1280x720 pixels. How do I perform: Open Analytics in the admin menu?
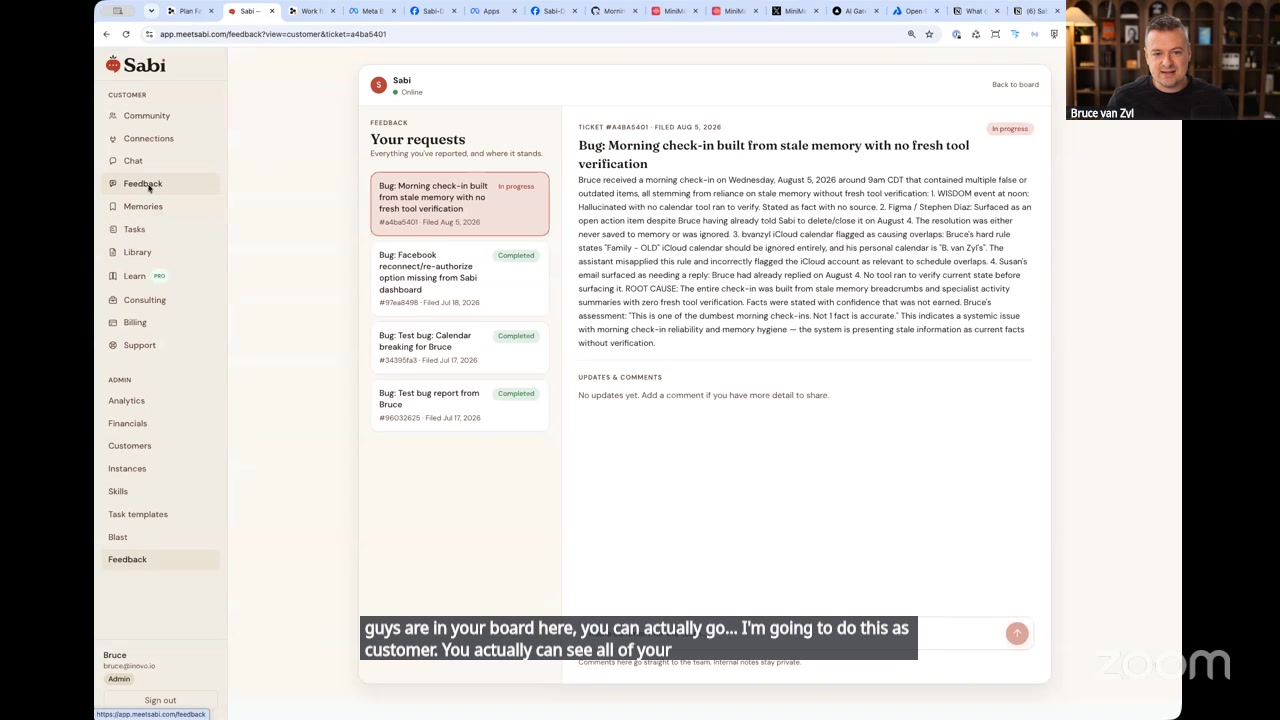tap(126, 401)
